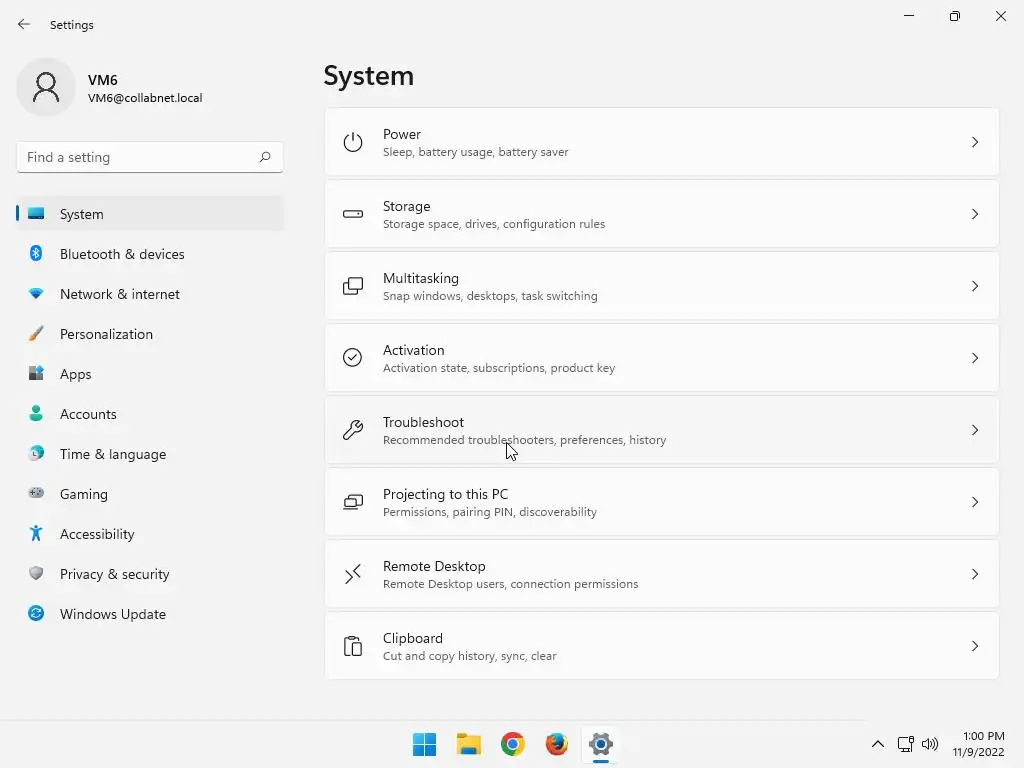Click the Gaming controller icon
This screenshot has width=1024, height=768.
click(x=36, y=493)
